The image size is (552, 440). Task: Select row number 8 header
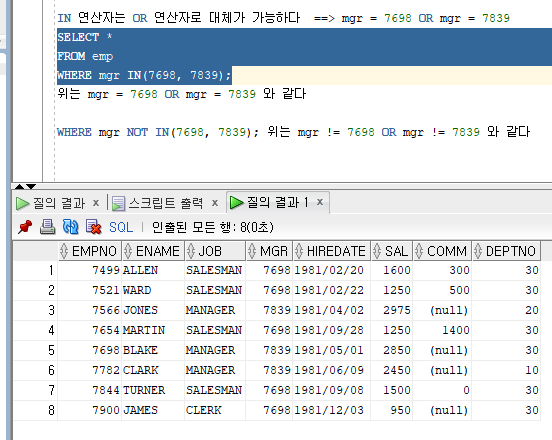pyautogui.click(x=36, y=410)
